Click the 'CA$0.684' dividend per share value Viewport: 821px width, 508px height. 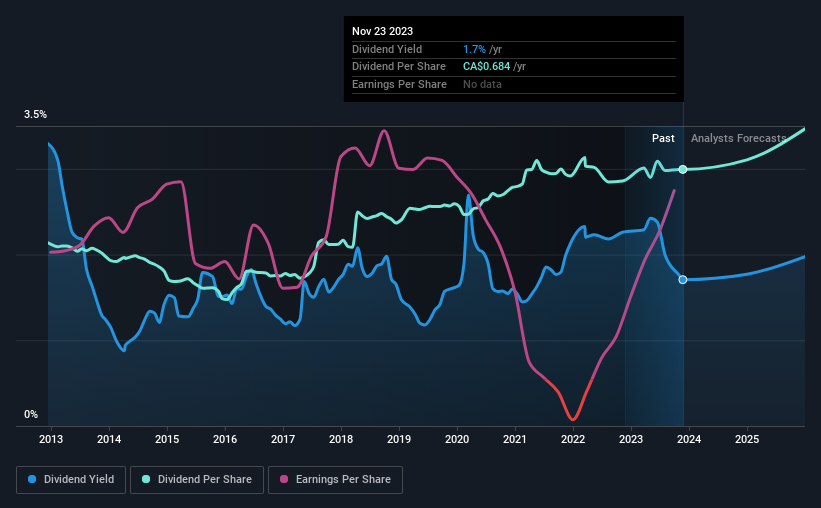tap(486, 67)
